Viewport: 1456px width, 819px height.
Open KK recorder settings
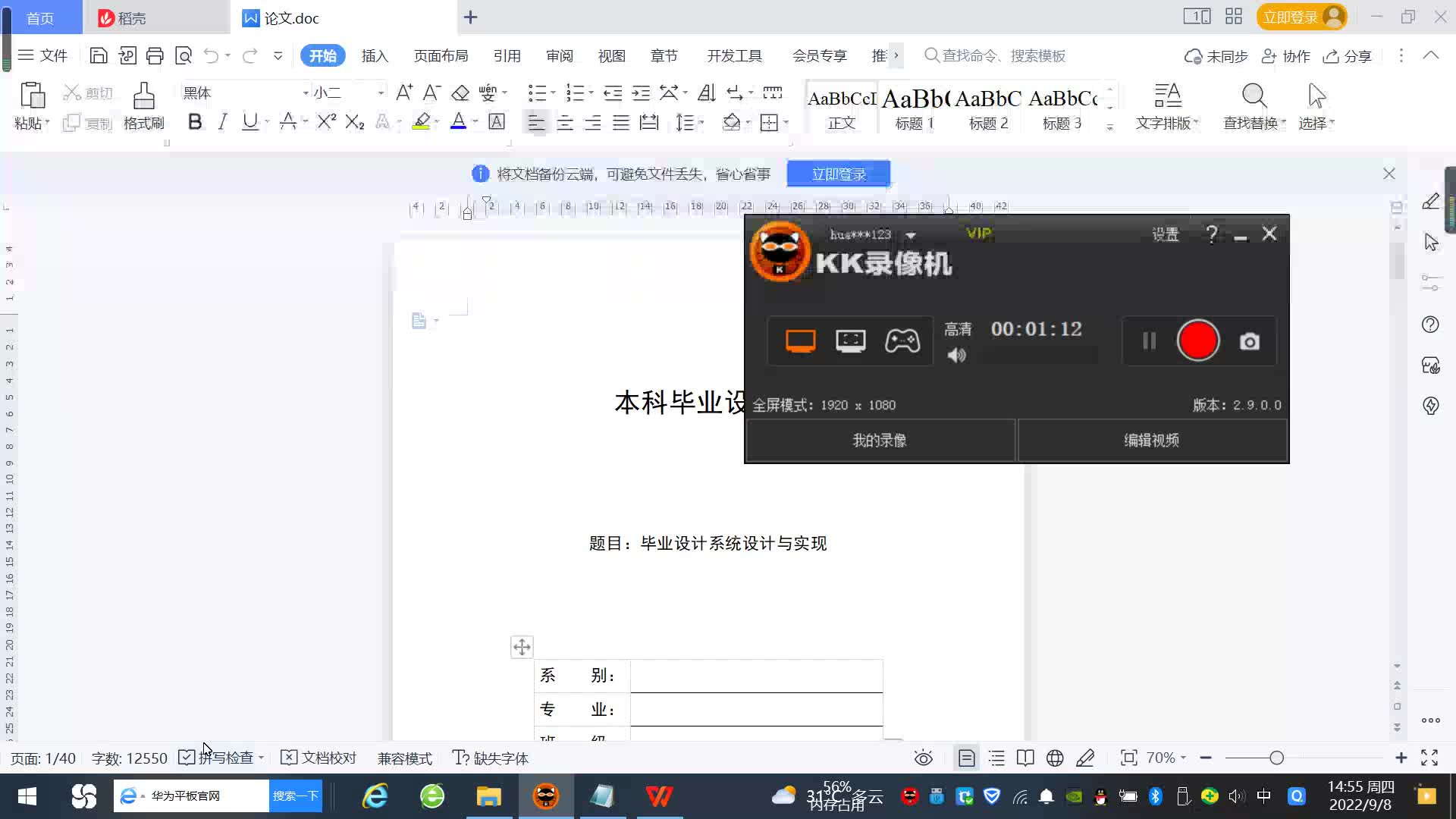(1166, 234)
